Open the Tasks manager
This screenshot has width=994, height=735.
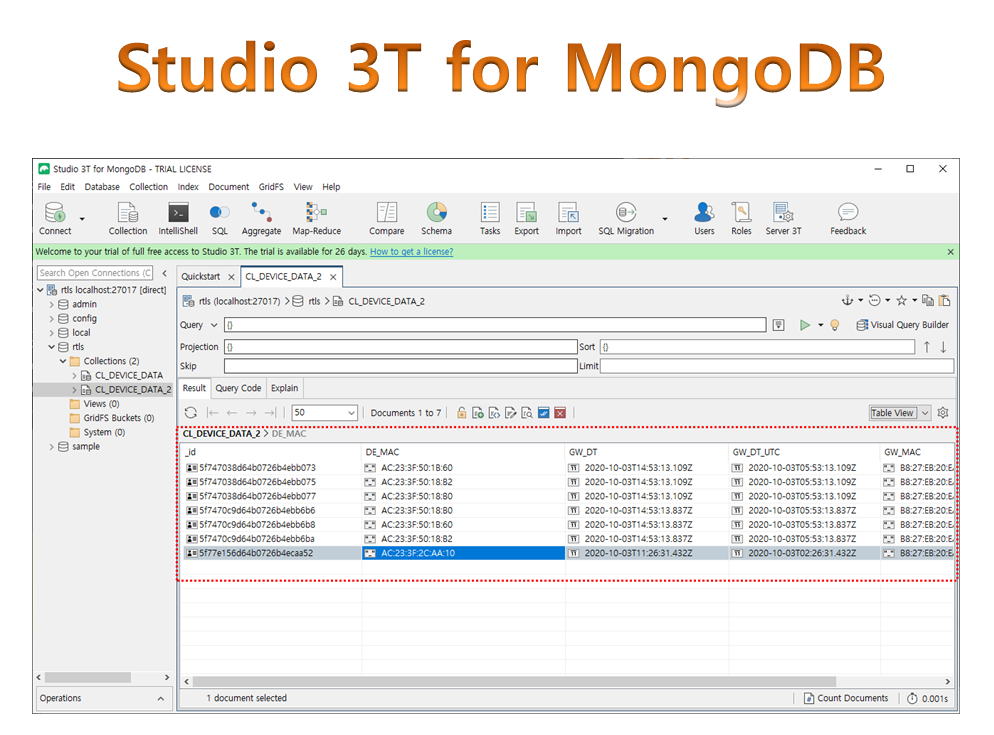490,218
